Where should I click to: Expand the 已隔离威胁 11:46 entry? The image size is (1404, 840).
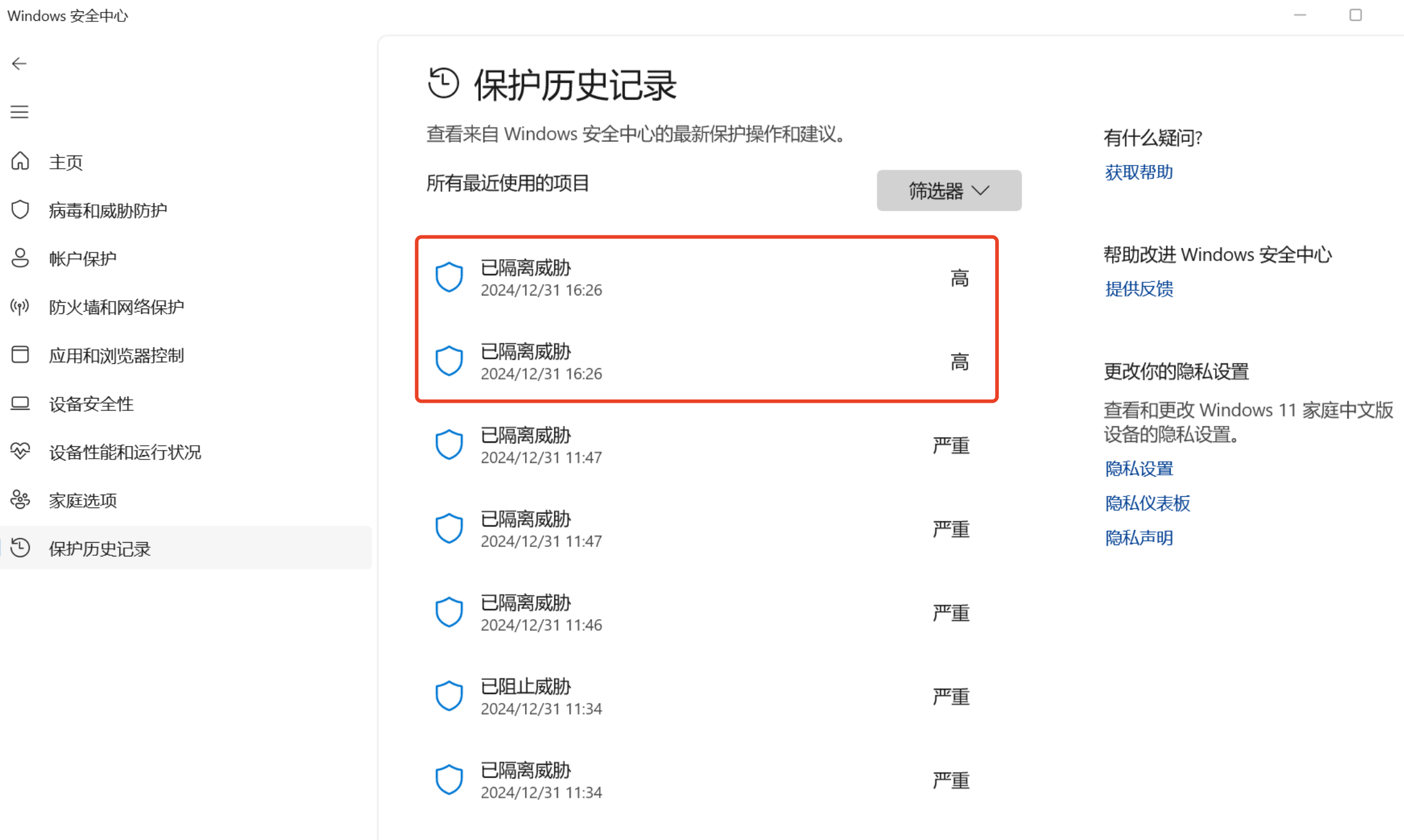click(x=707, y=613)
